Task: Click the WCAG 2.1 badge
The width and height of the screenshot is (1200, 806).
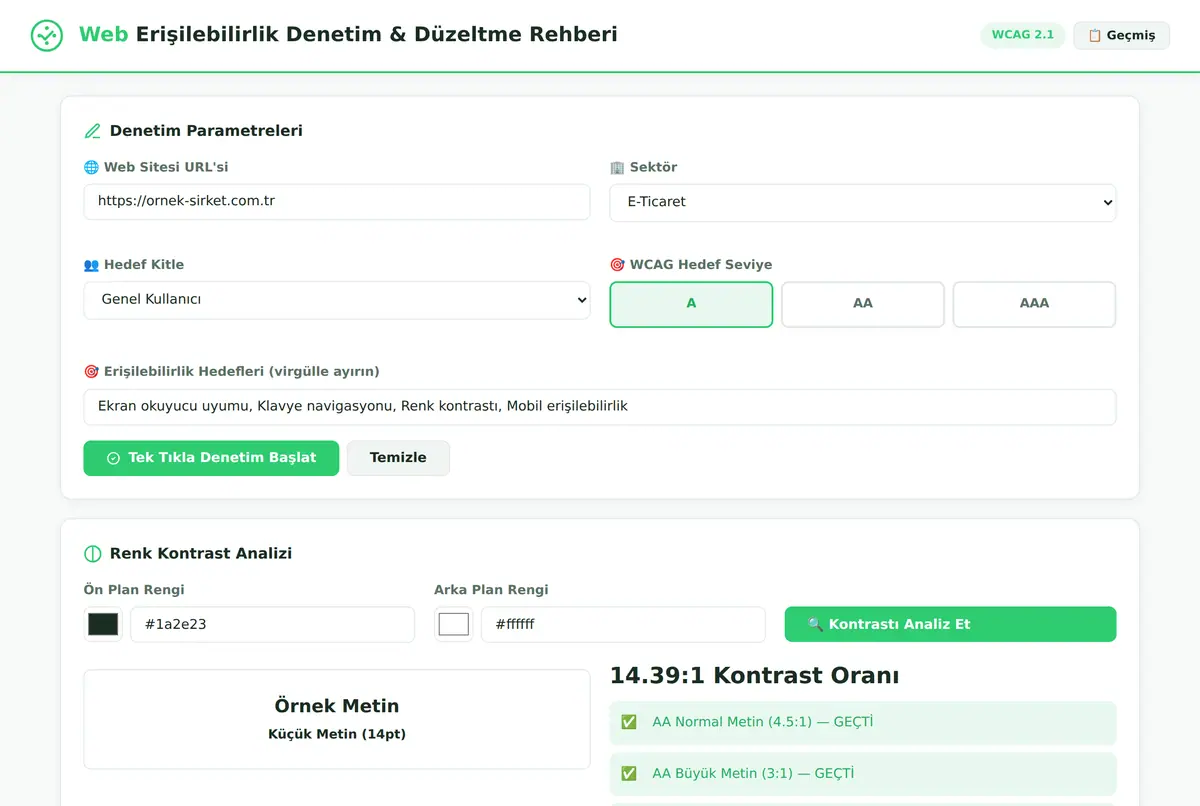Action: click(1023, 35)
